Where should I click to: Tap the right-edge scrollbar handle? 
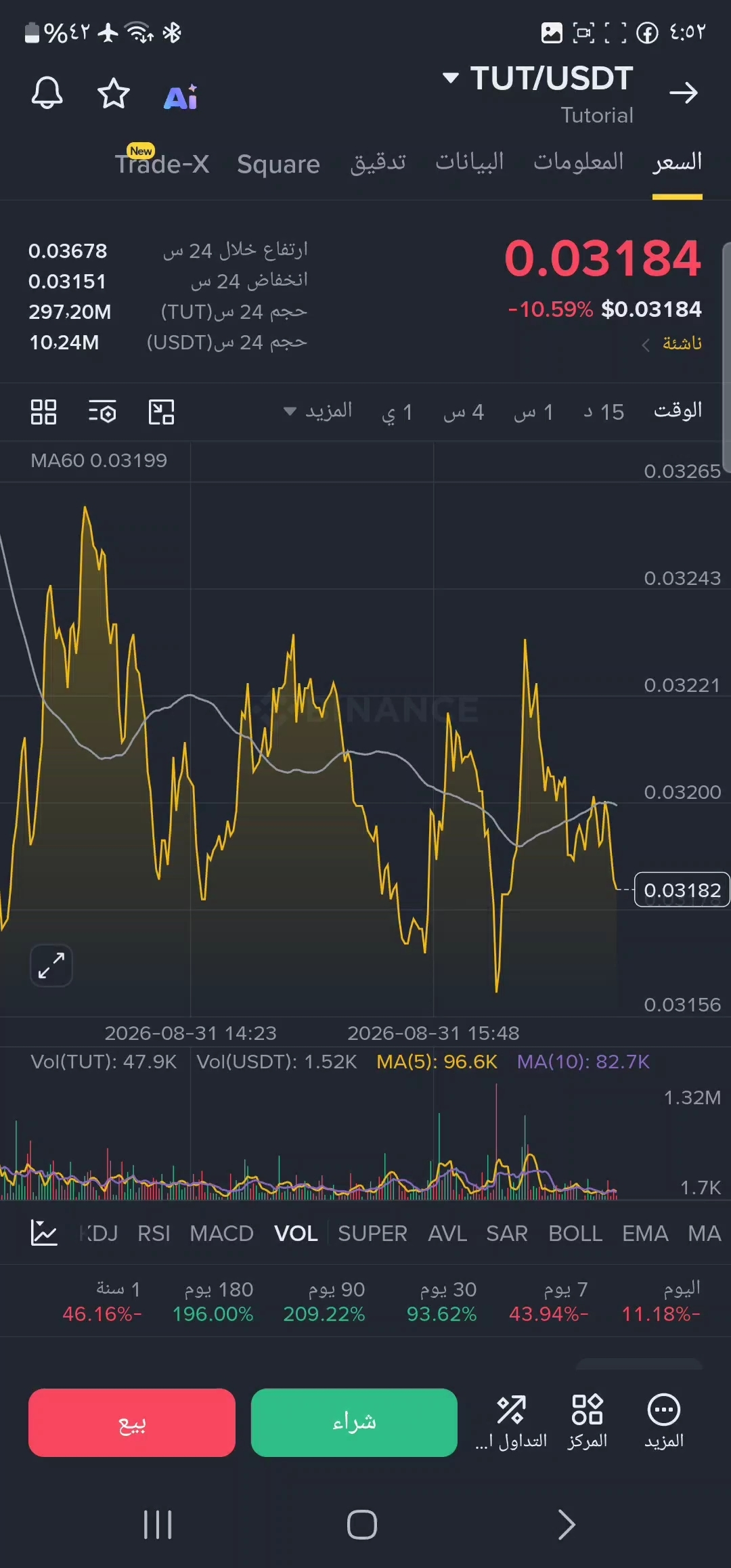tap(726, 357)
